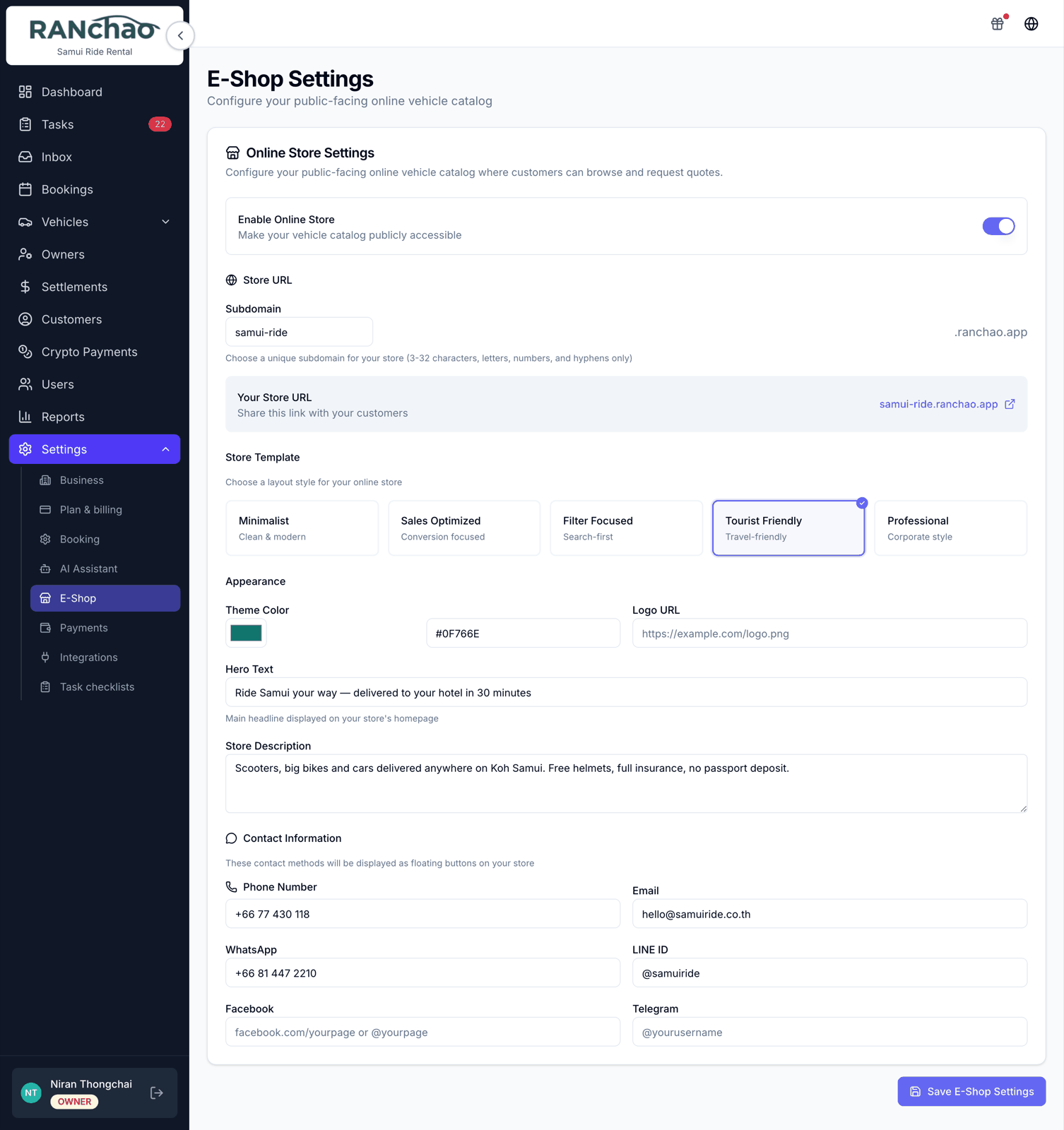Open the E-Shop settings page
The width and height of the screenshot is (1064, 1130).
(x=105, y=598)
